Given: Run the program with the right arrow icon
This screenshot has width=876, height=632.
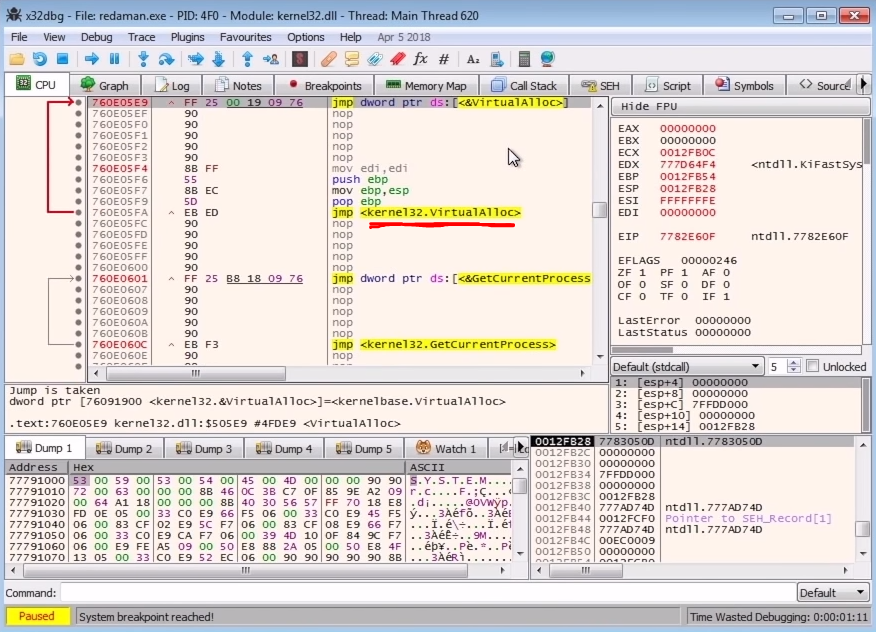Looking at the screenshot, I should (92, 59).
